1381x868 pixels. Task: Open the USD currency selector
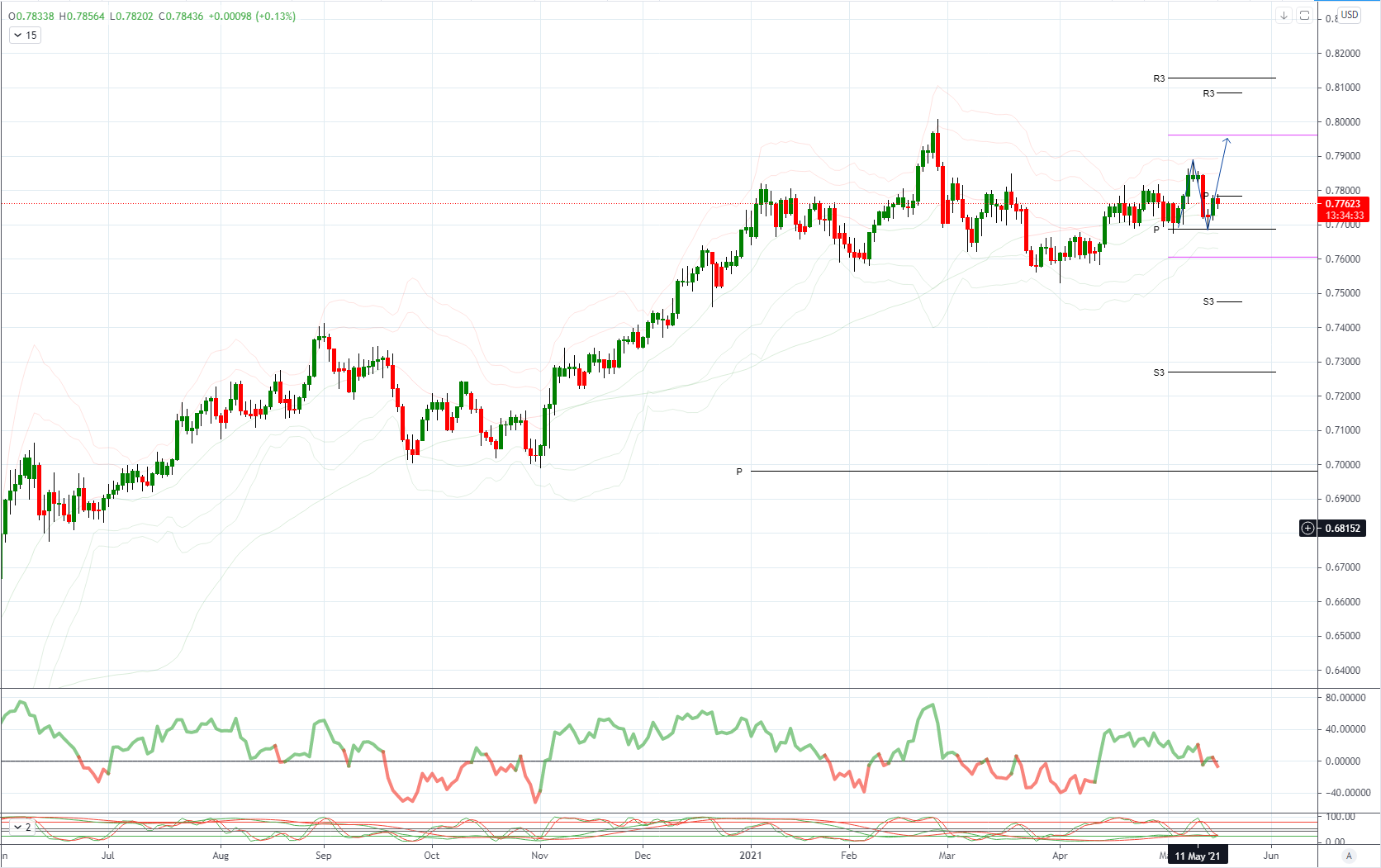[1349, 15]
